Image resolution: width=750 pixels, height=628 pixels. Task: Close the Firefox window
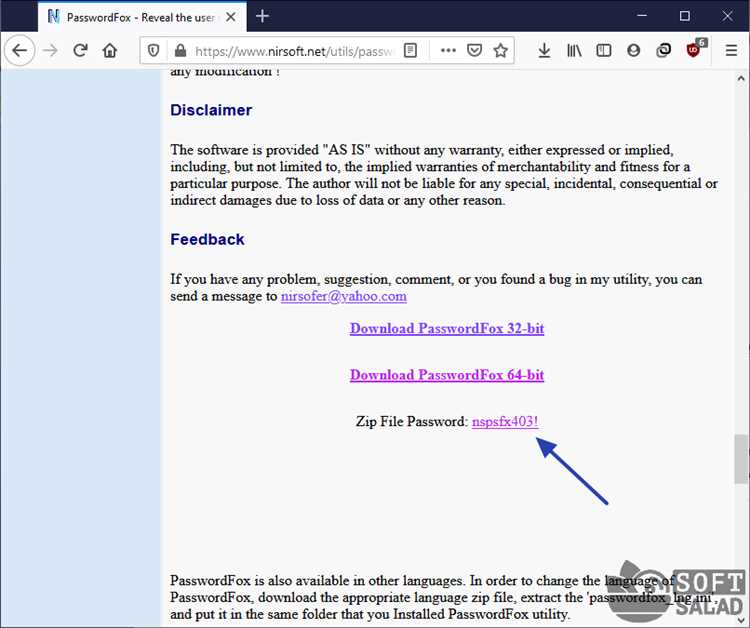tap(727, 16)
